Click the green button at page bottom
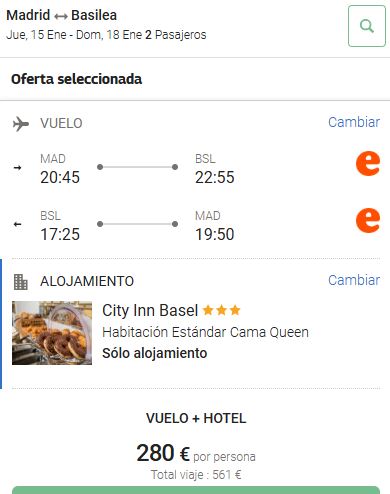 tap(196, 490)
